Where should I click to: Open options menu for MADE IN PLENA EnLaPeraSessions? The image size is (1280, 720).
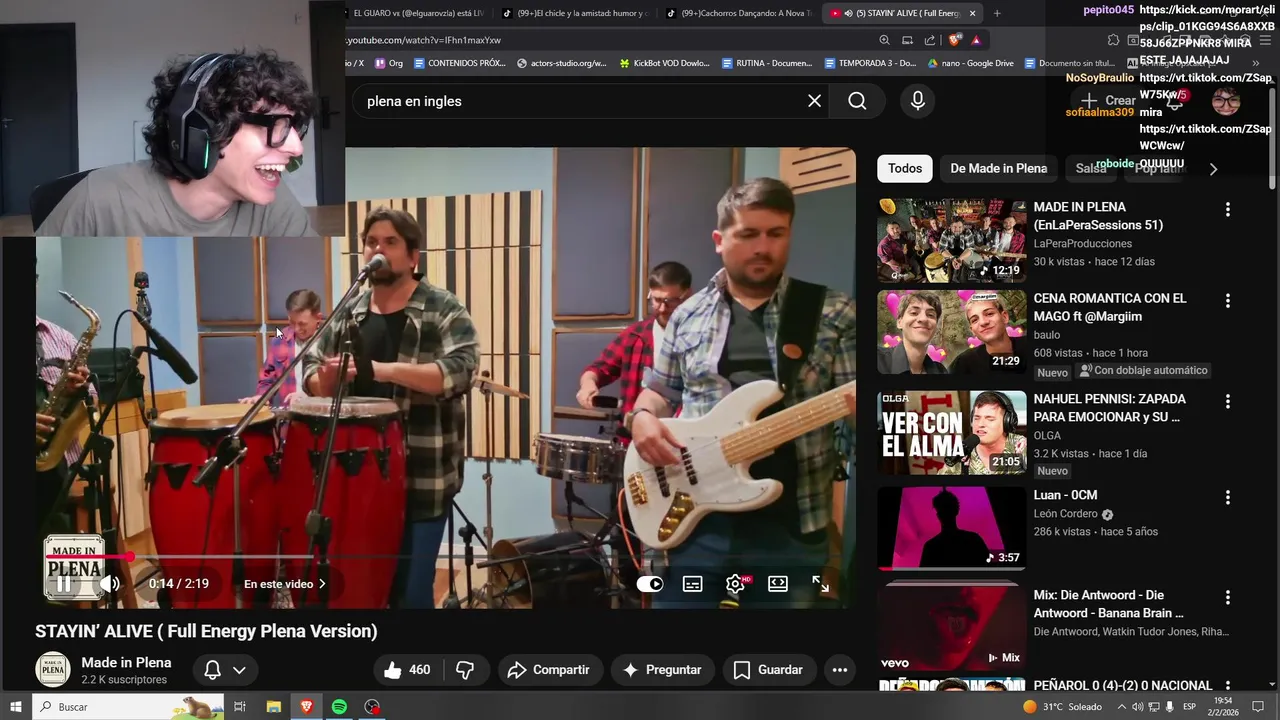click(1228, 209)
